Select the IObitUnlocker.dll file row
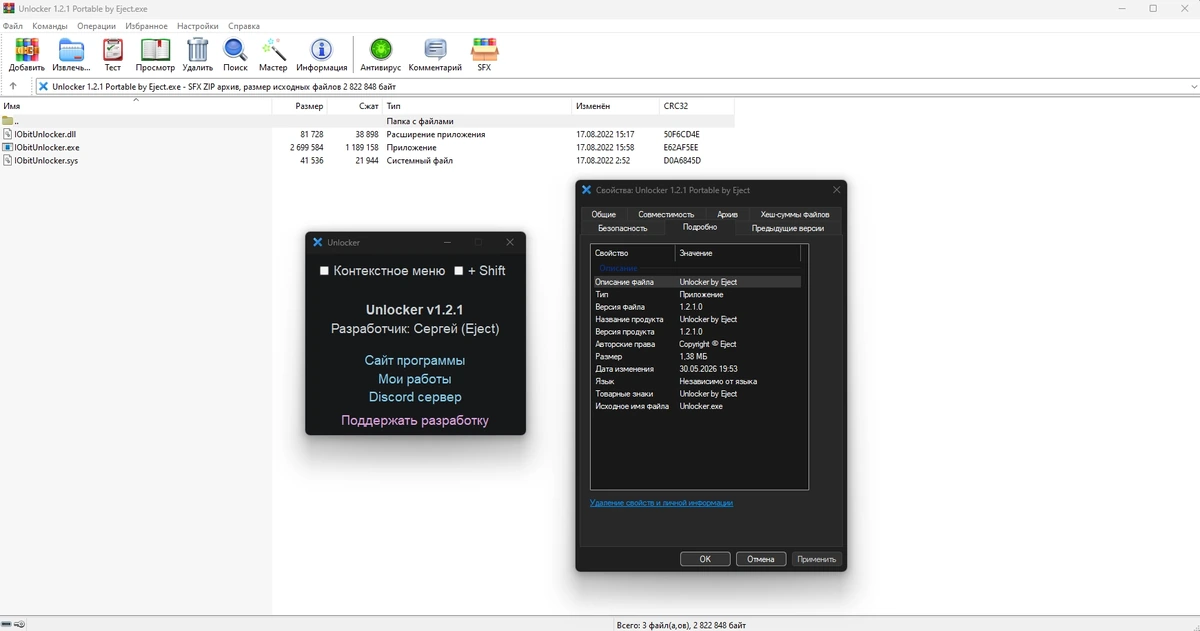This screenshot has height=631, width=1200. tap(367, 134)
